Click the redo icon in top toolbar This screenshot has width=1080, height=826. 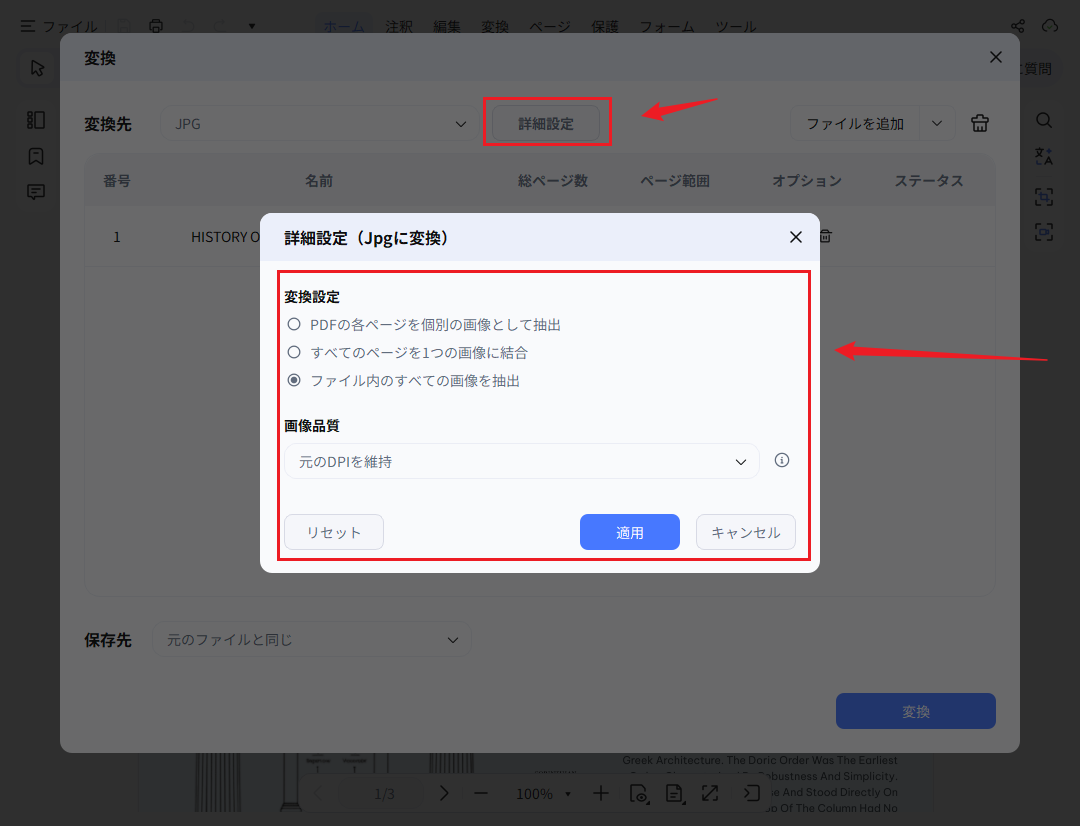pos(219,26)
